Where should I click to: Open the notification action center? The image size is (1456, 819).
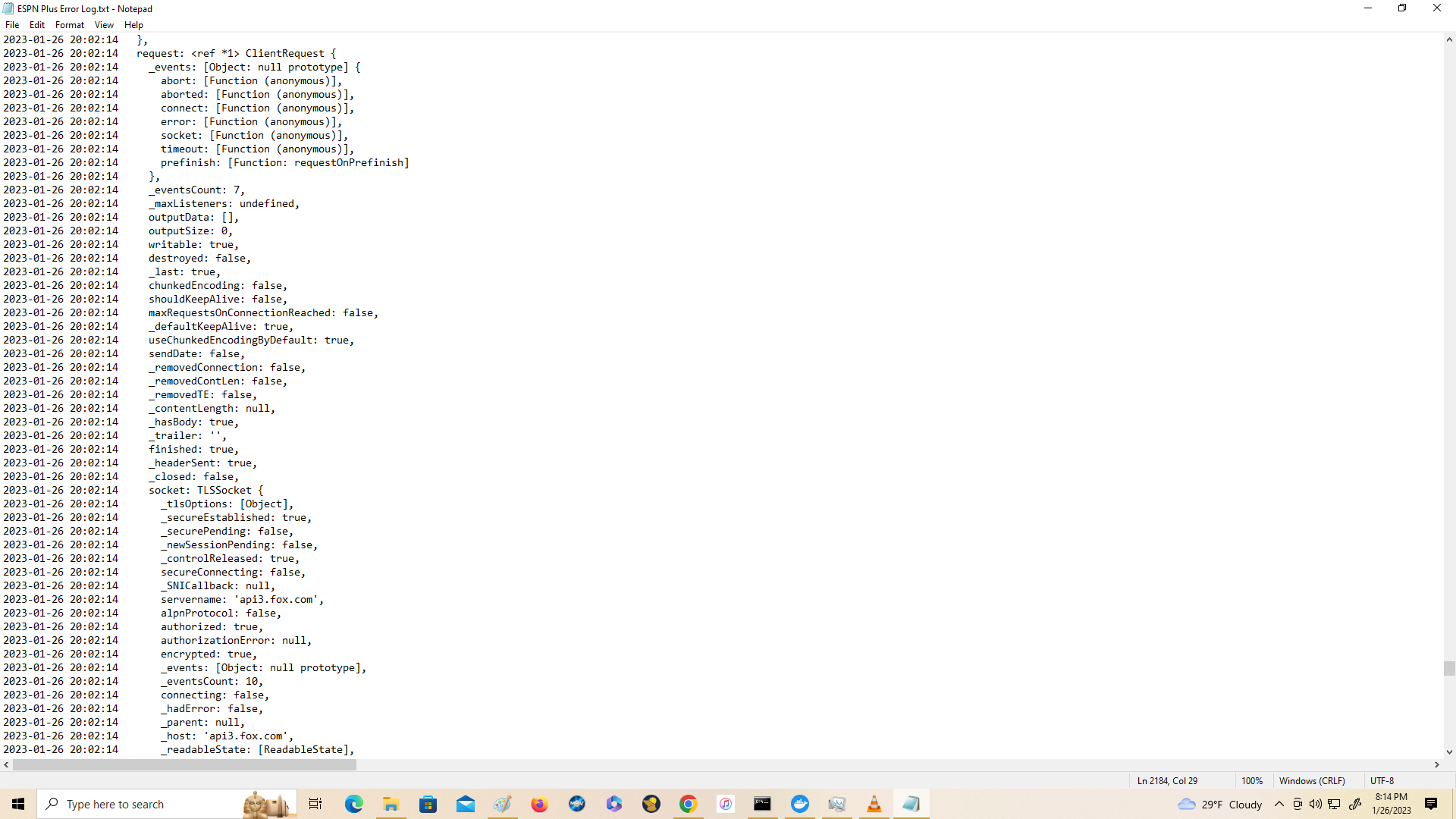click(1431, 804)
